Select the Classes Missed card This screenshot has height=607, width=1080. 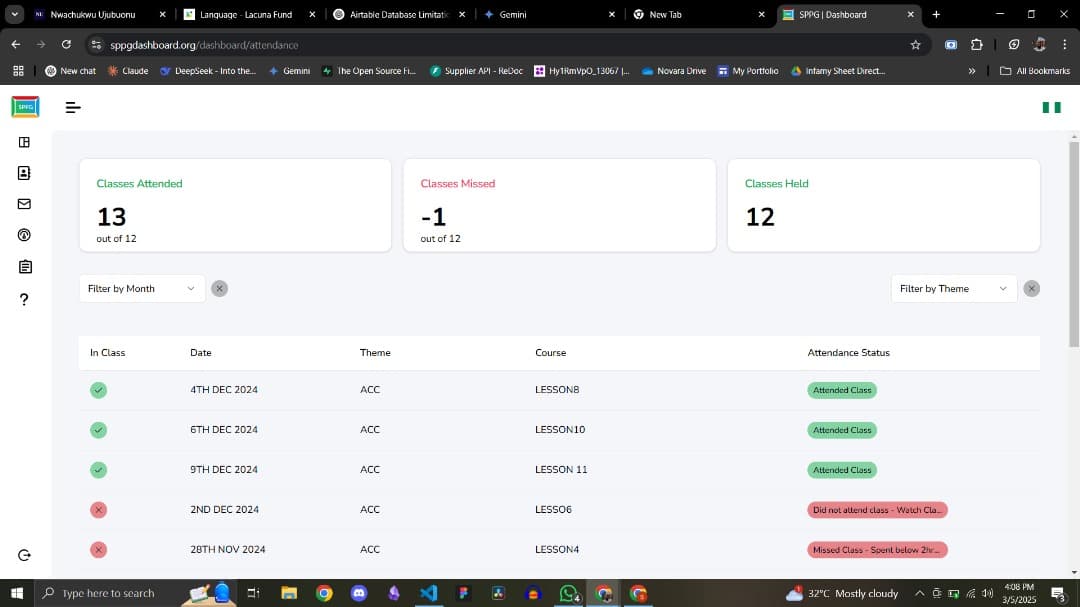click(559, 205)
